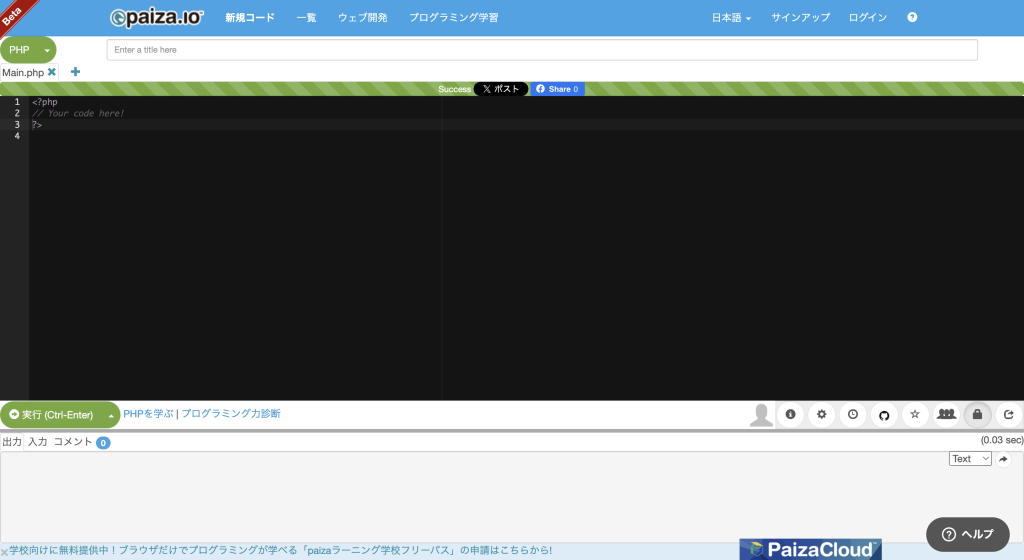The image size is (1024, 560).
Task: Follow the PHPを学ぶ link
Action: [x=148, y=413]
